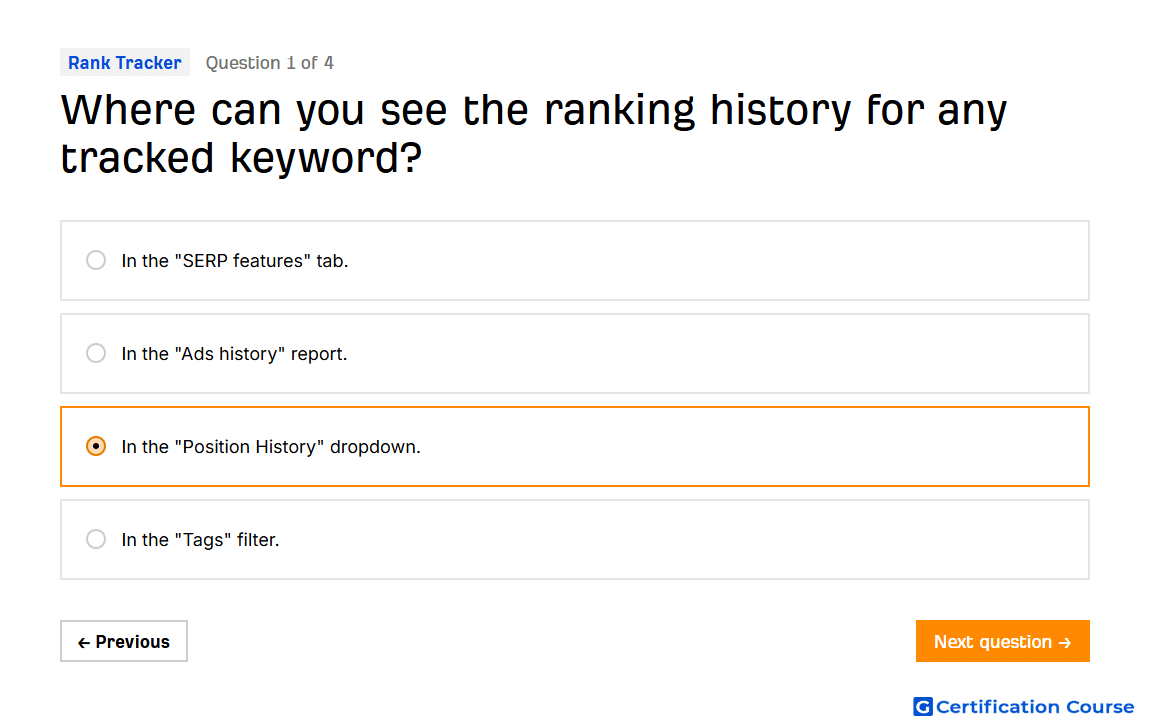Pick the "Tags" filter radio button

95,540
